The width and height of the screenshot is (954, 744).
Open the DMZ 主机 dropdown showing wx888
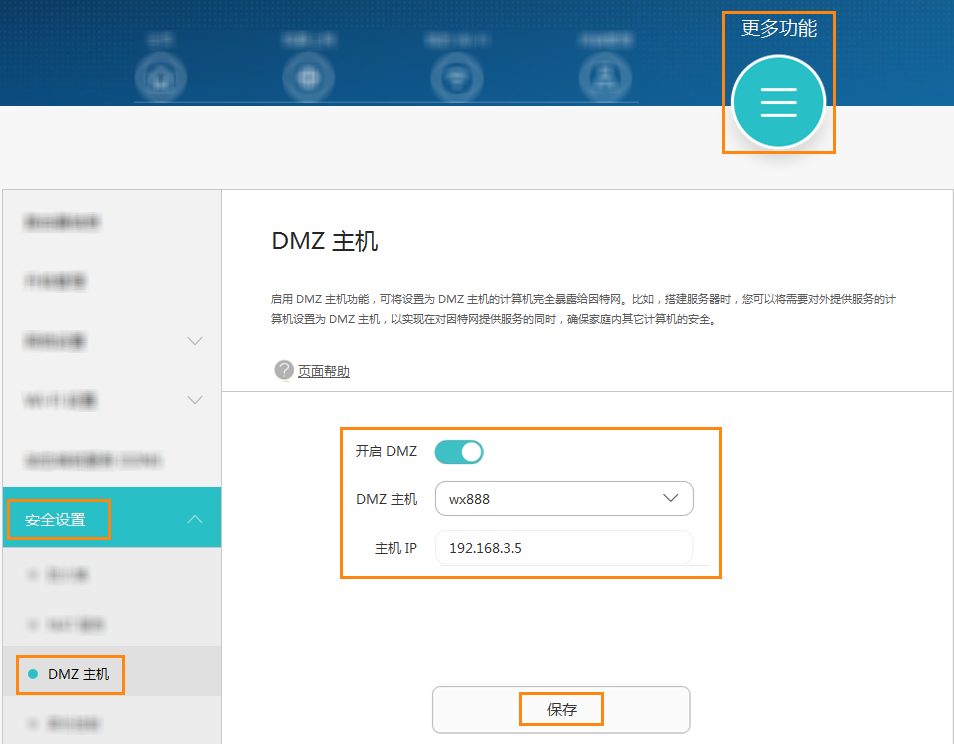point(564,499)
